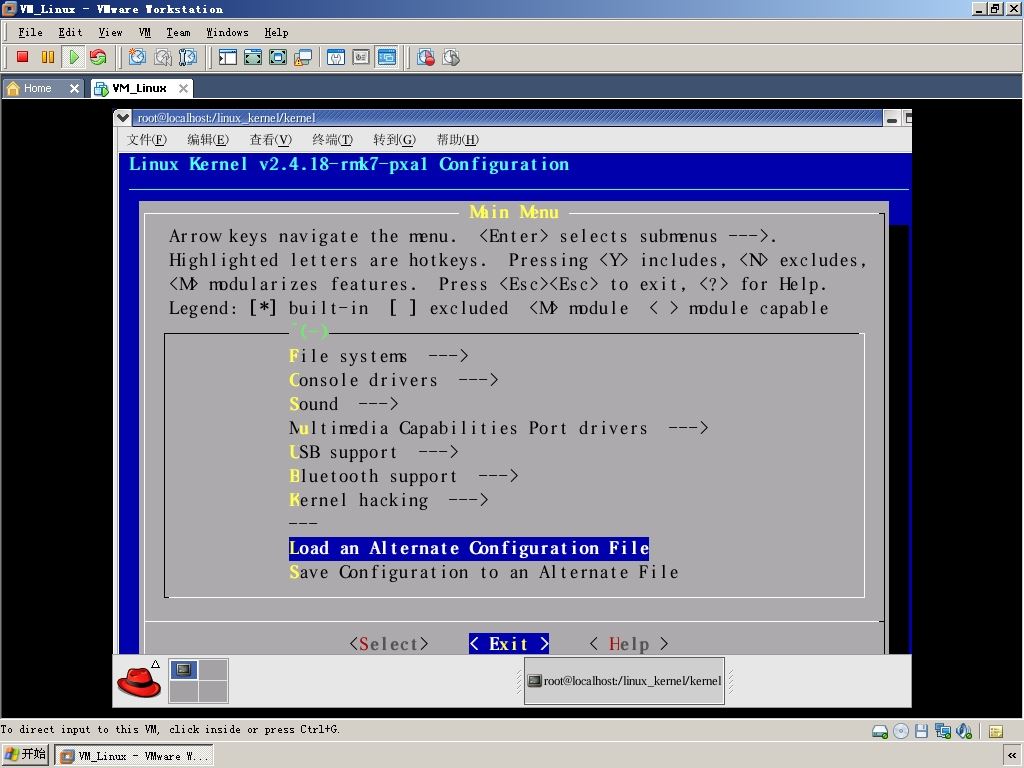Open the VM menu
The width and height of the screenshot is (1024, 768).
pos(145,32)
